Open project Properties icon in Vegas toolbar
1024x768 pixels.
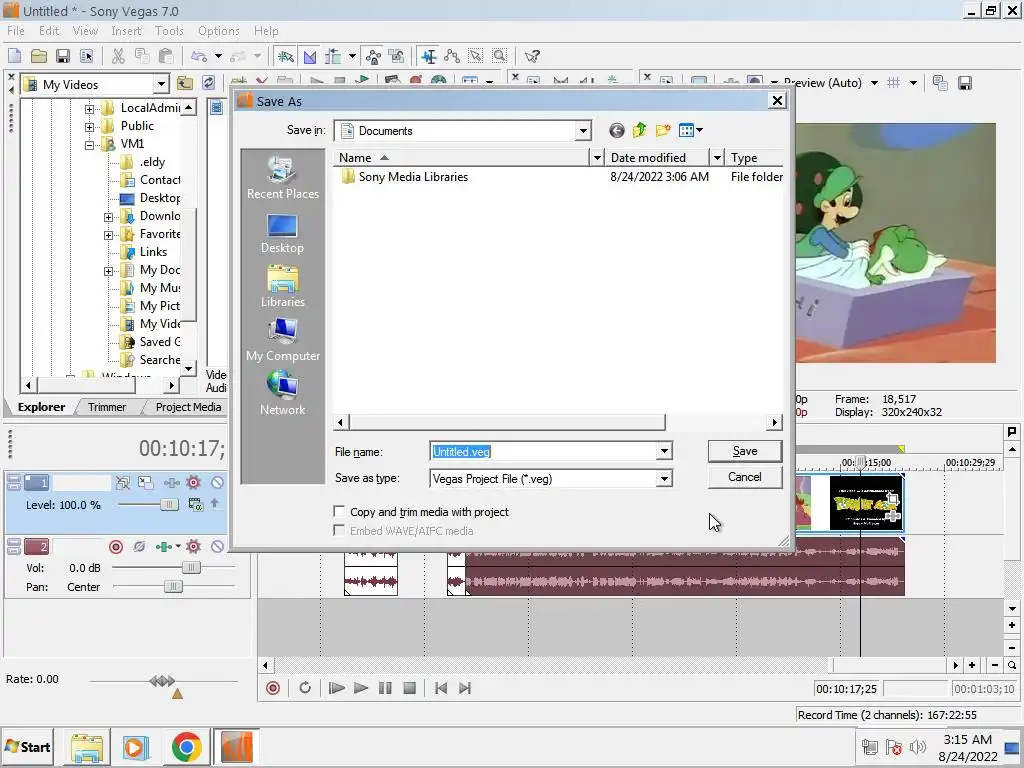(86, 56)
